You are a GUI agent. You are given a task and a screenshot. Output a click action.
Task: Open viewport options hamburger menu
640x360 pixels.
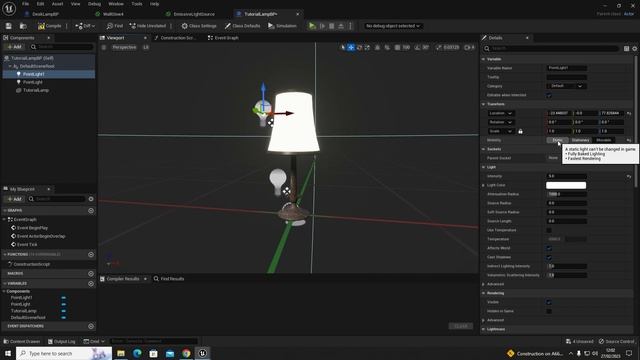[104, 47]
